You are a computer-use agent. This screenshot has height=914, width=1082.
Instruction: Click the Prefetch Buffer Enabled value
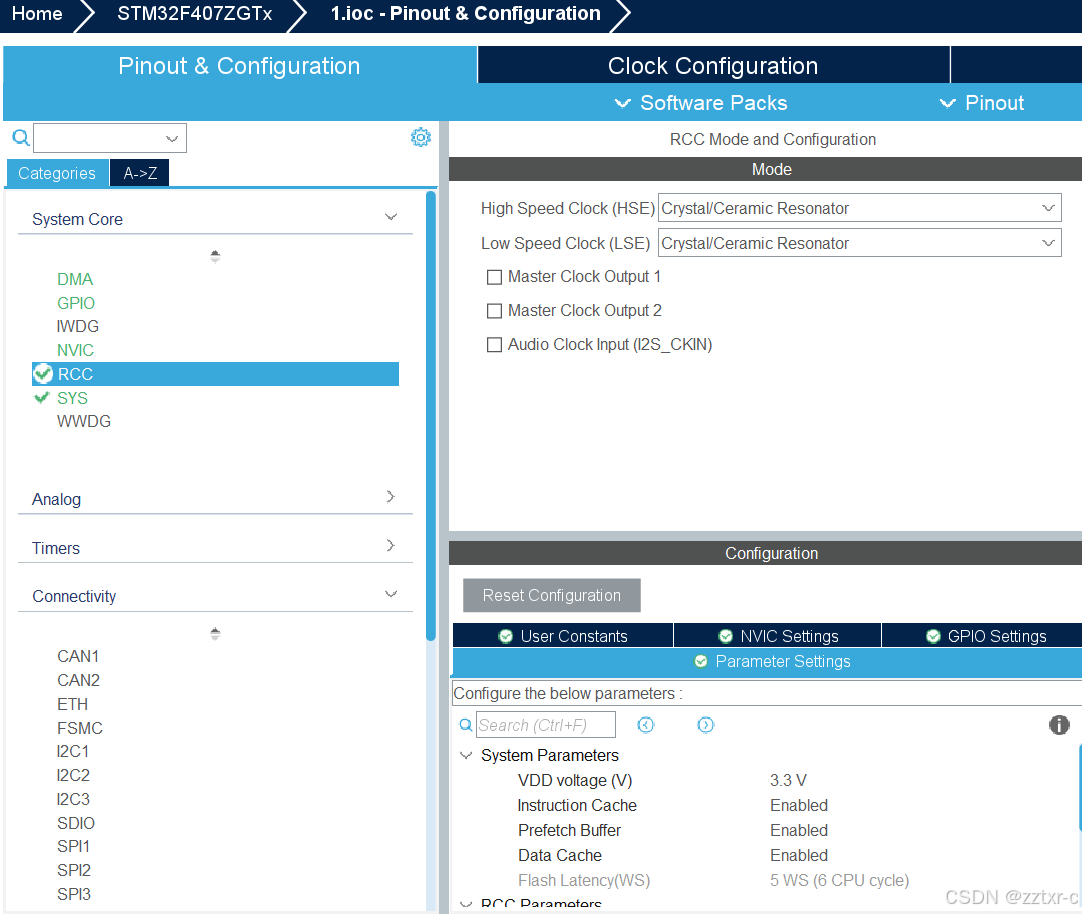pyautogui.click(x=799, y=831)
